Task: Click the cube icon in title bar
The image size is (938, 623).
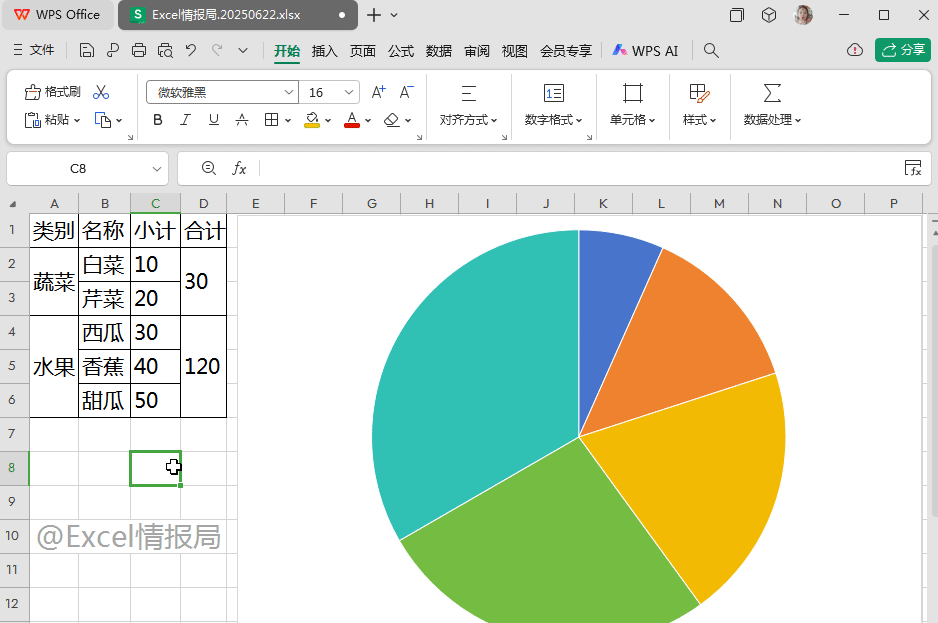Action: (x=769, y=15)
